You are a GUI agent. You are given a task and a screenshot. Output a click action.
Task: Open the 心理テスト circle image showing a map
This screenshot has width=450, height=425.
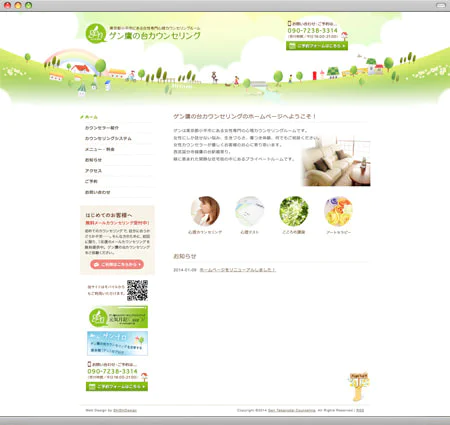point(250,211)
